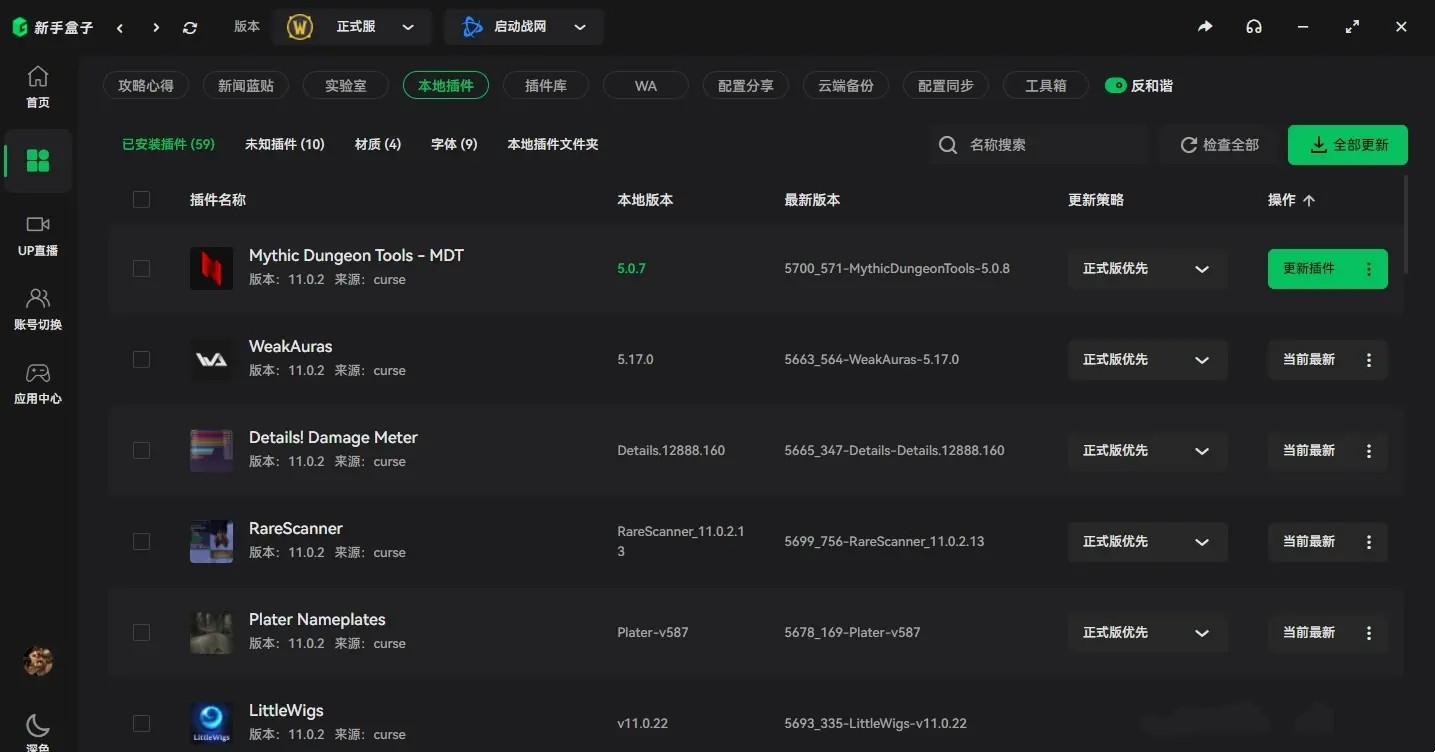Go forward with the right arrow

coord(156,28)
